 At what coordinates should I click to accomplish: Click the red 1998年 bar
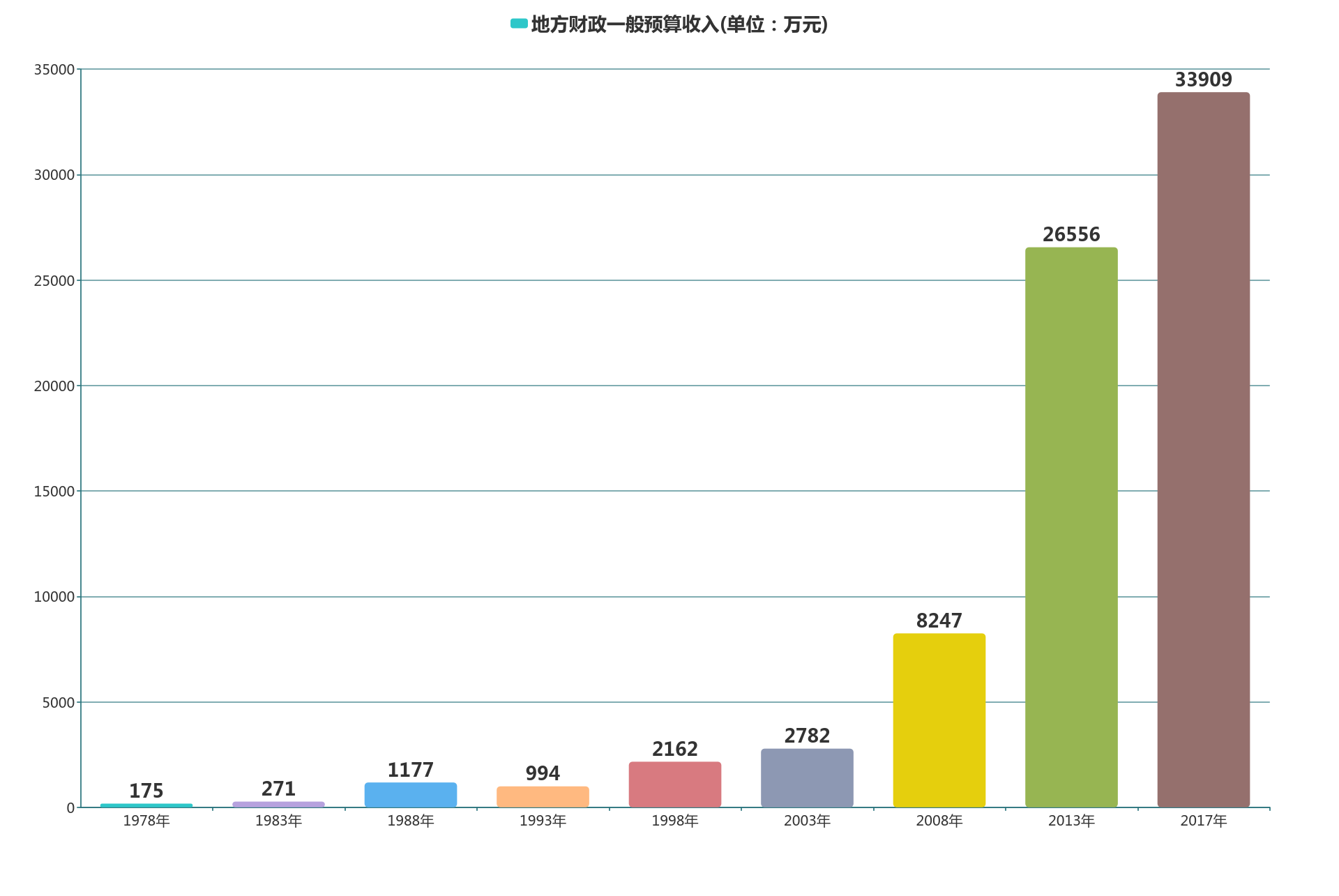click(675, 784)
